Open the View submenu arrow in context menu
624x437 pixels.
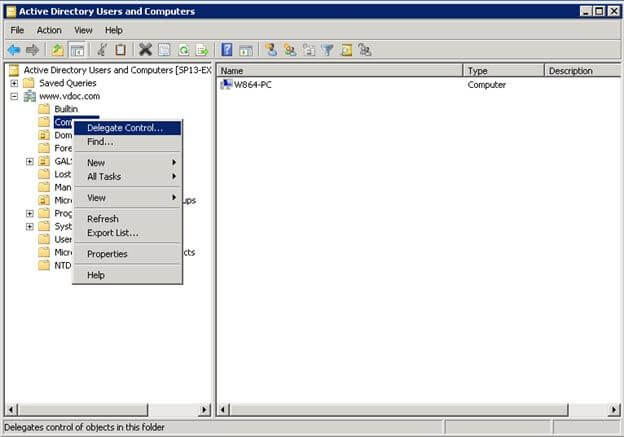(174, 197)
